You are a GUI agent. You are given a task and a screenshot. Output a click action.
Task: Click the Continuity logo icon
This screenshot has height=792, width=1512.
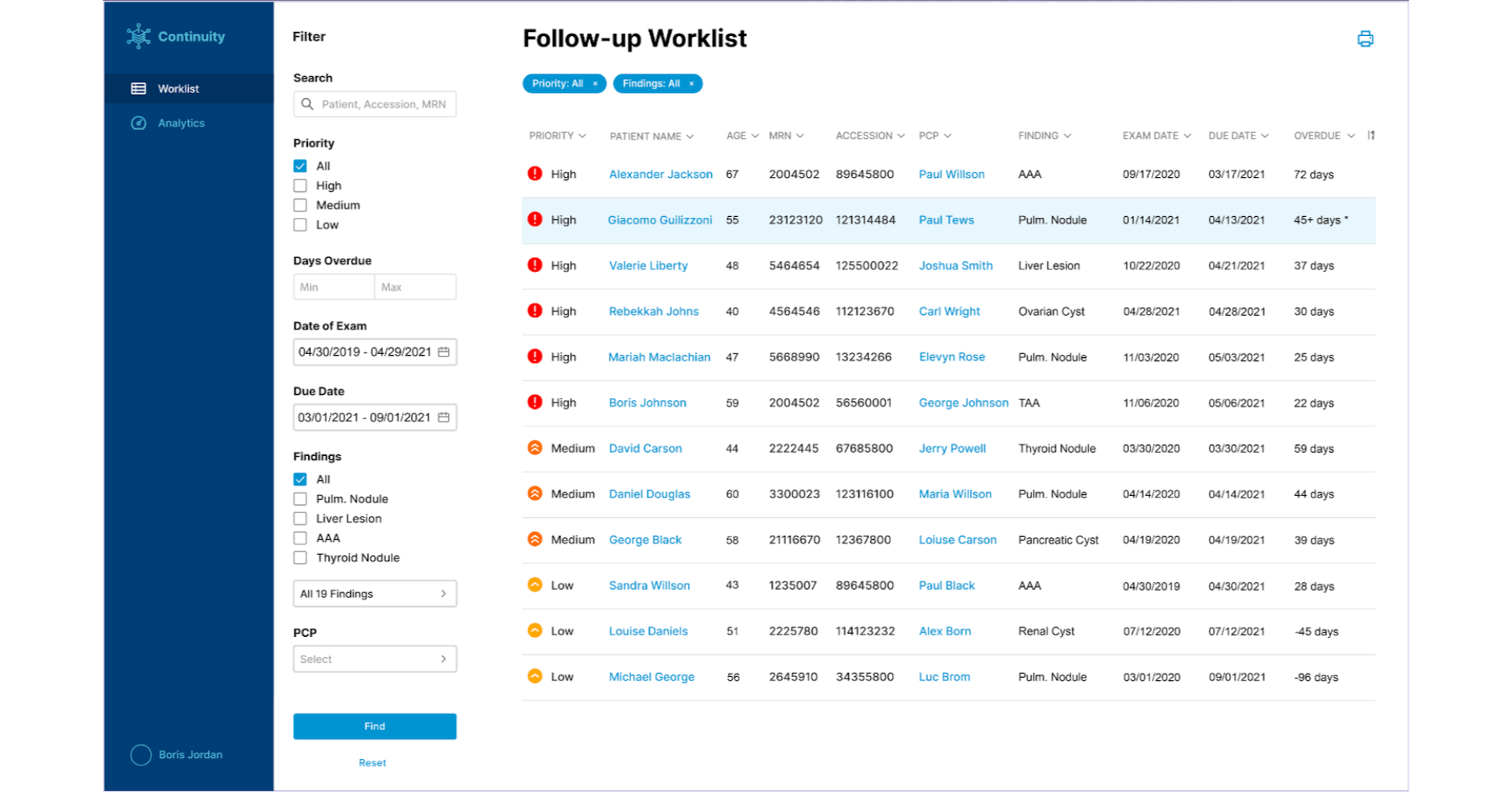(139, 36)
